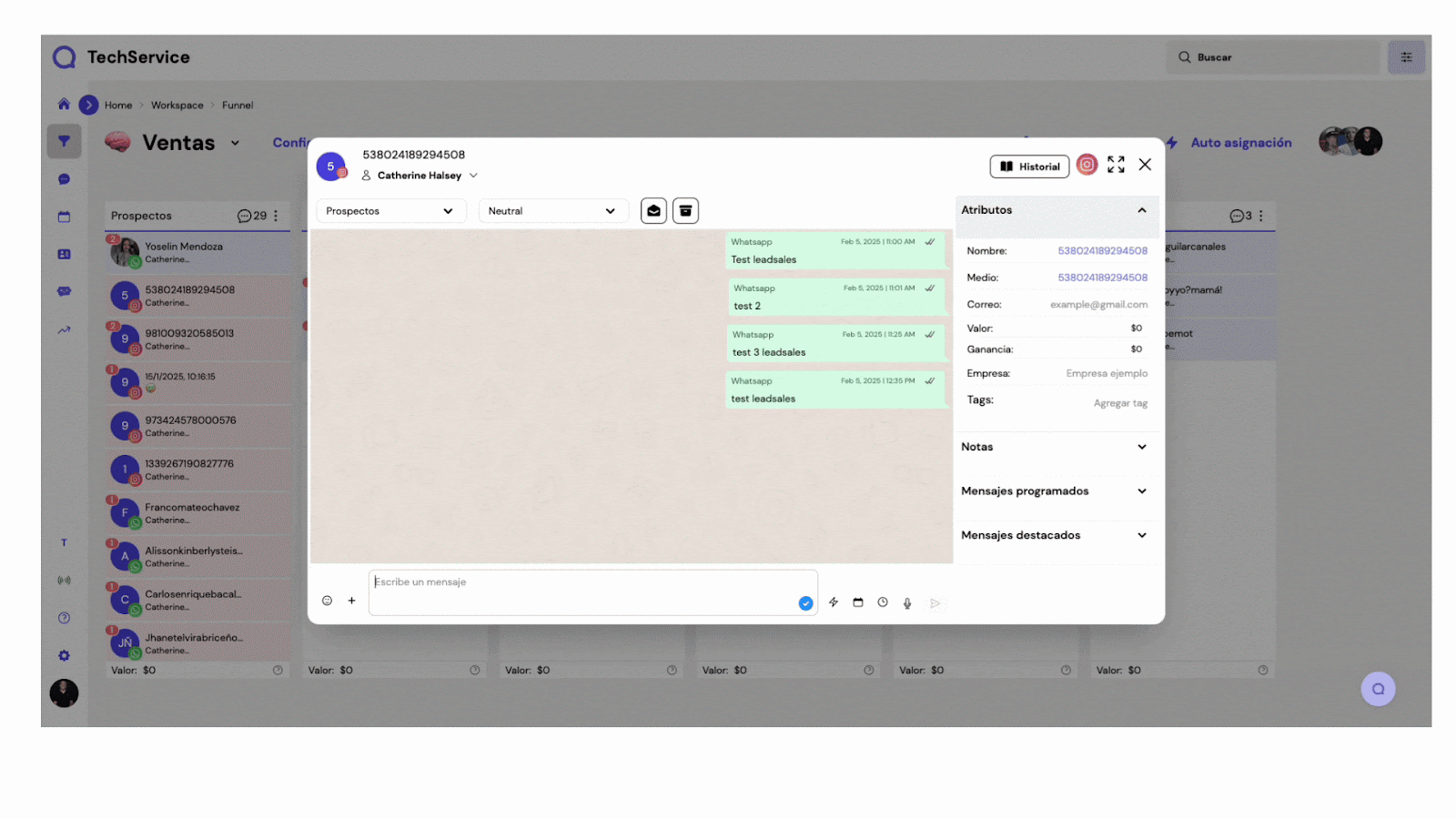Collapse the Atributos section
This screenshot has width=1456, height=819.
tap(1141, 210)
